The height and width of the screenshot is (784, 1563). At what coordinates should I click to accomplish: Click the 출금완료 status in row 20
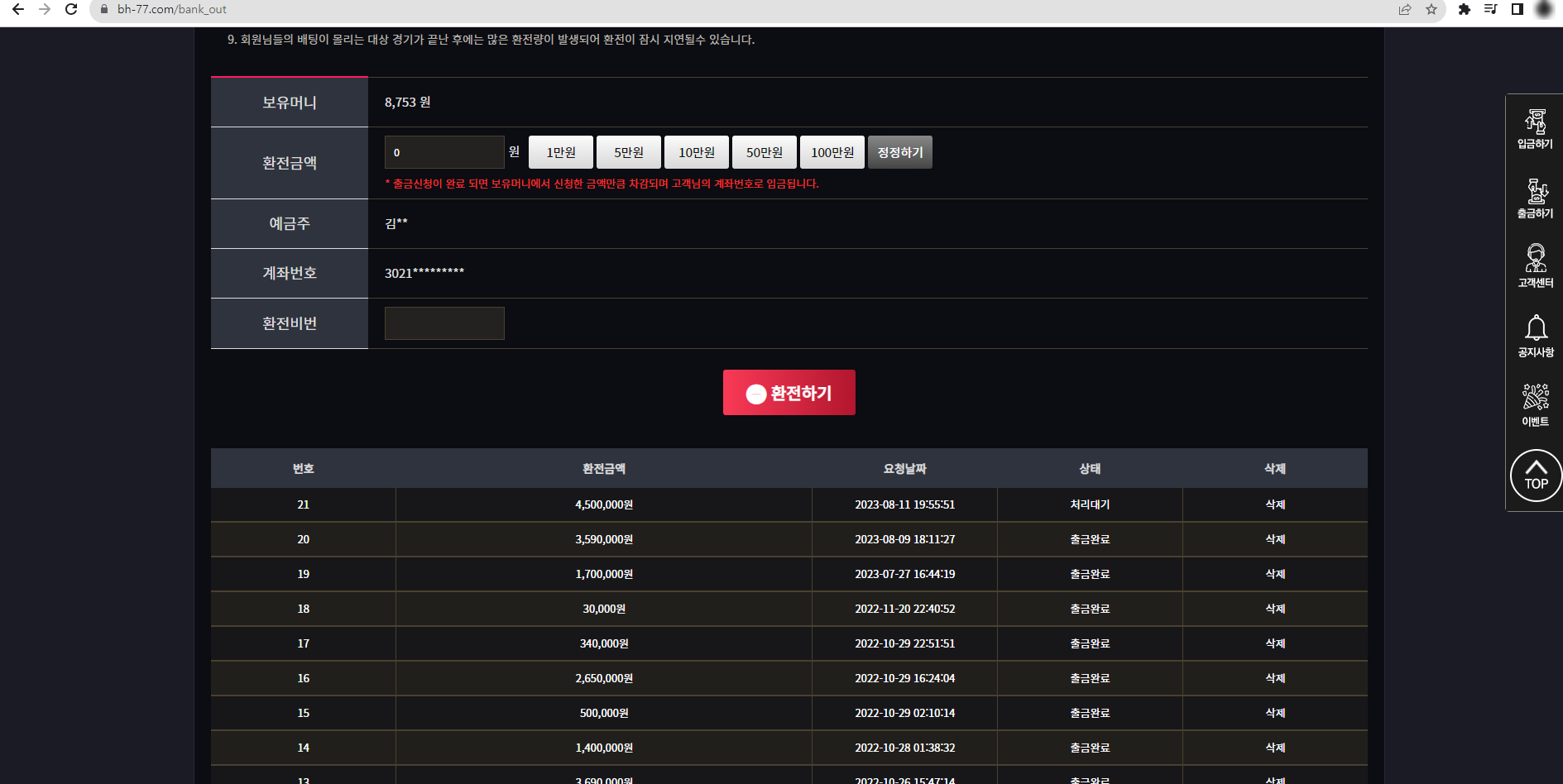pos(1090,539)
